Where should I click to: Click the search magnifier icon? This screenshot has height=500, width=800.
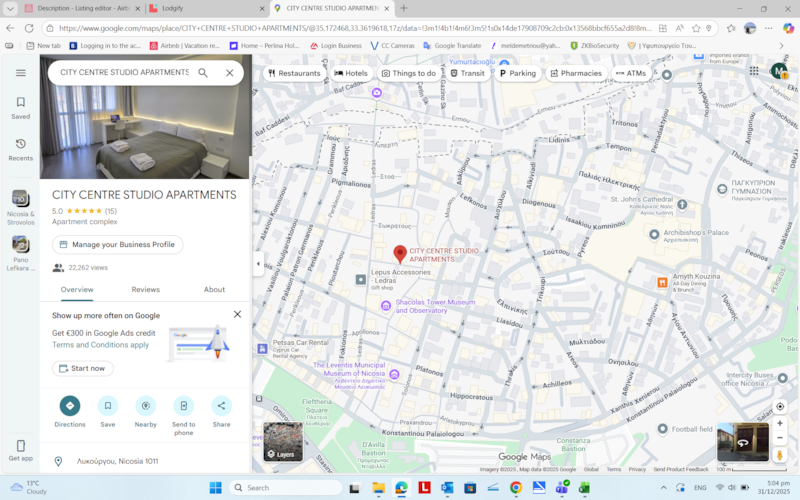(x=203, y=72)
